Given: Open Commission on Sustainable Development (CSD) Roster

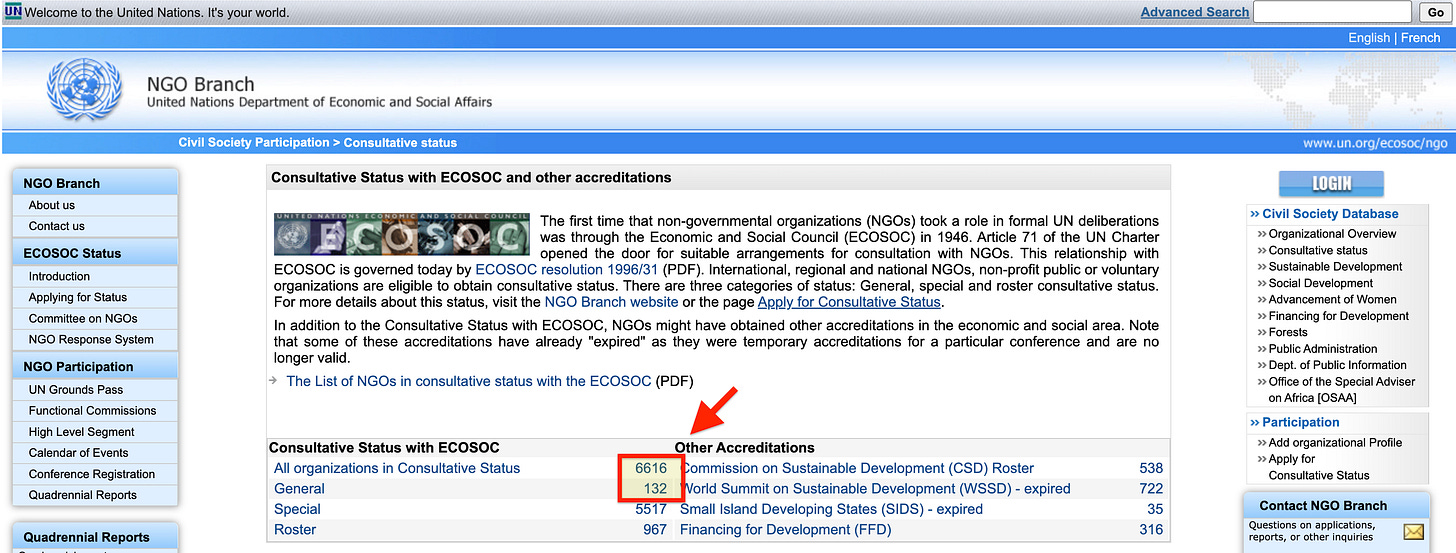Looking at the screenshot, I should coord(857,468).
